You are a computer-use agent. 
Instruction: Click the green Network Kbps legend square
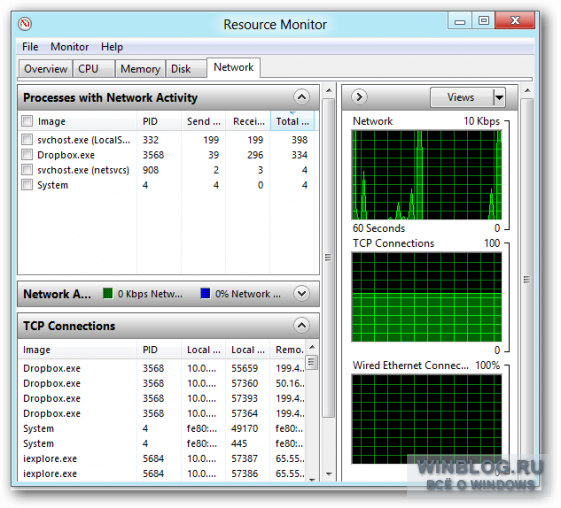pyautogui.click(x=108, y=293)
